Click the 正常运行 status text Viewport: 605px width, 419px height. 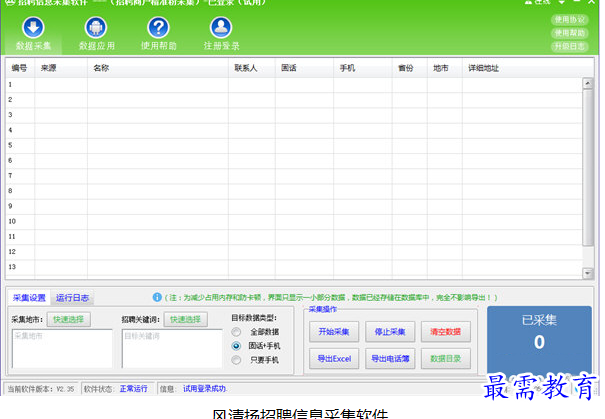134,389
